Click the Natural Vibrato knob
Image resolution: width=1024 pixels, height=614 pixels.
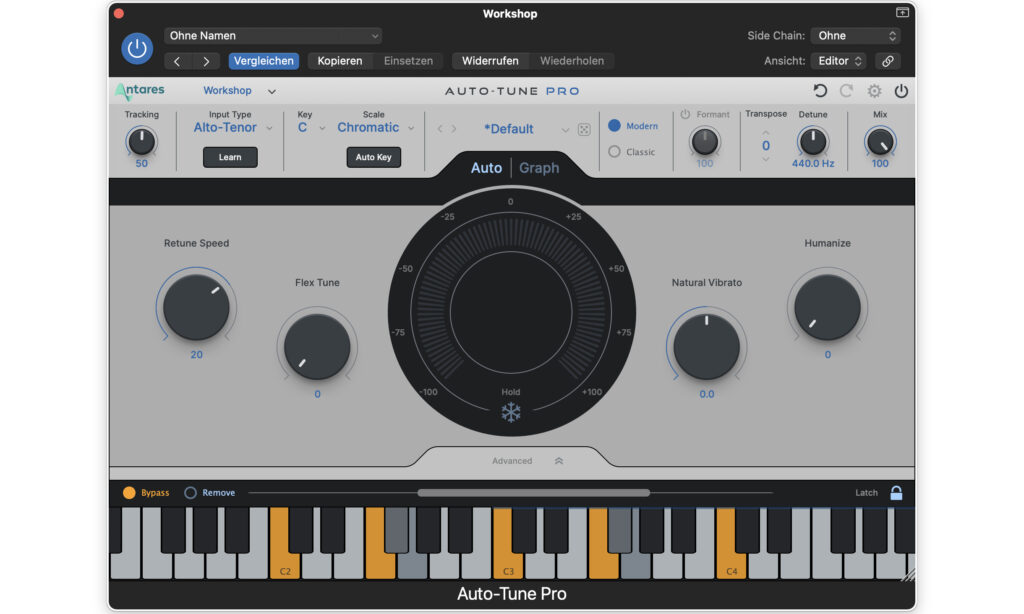coord(707,347)
